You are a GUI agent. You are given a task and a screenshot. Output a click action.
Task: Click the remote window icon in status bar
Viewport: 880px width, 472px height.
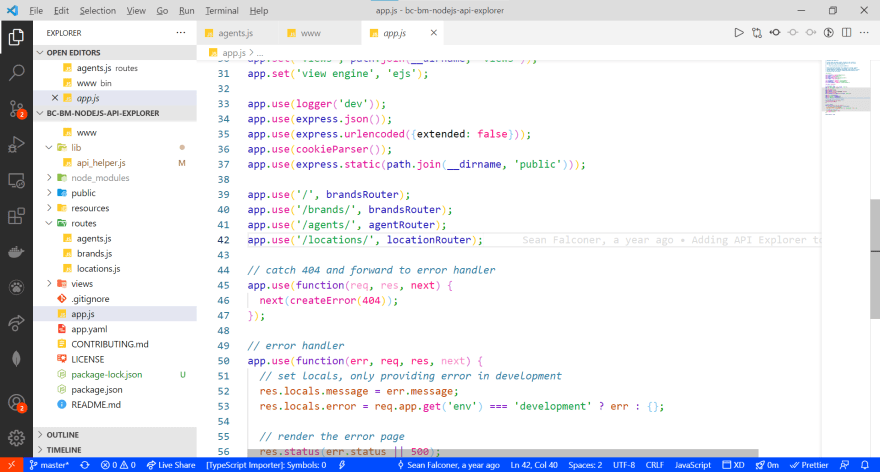coord(11,465)
